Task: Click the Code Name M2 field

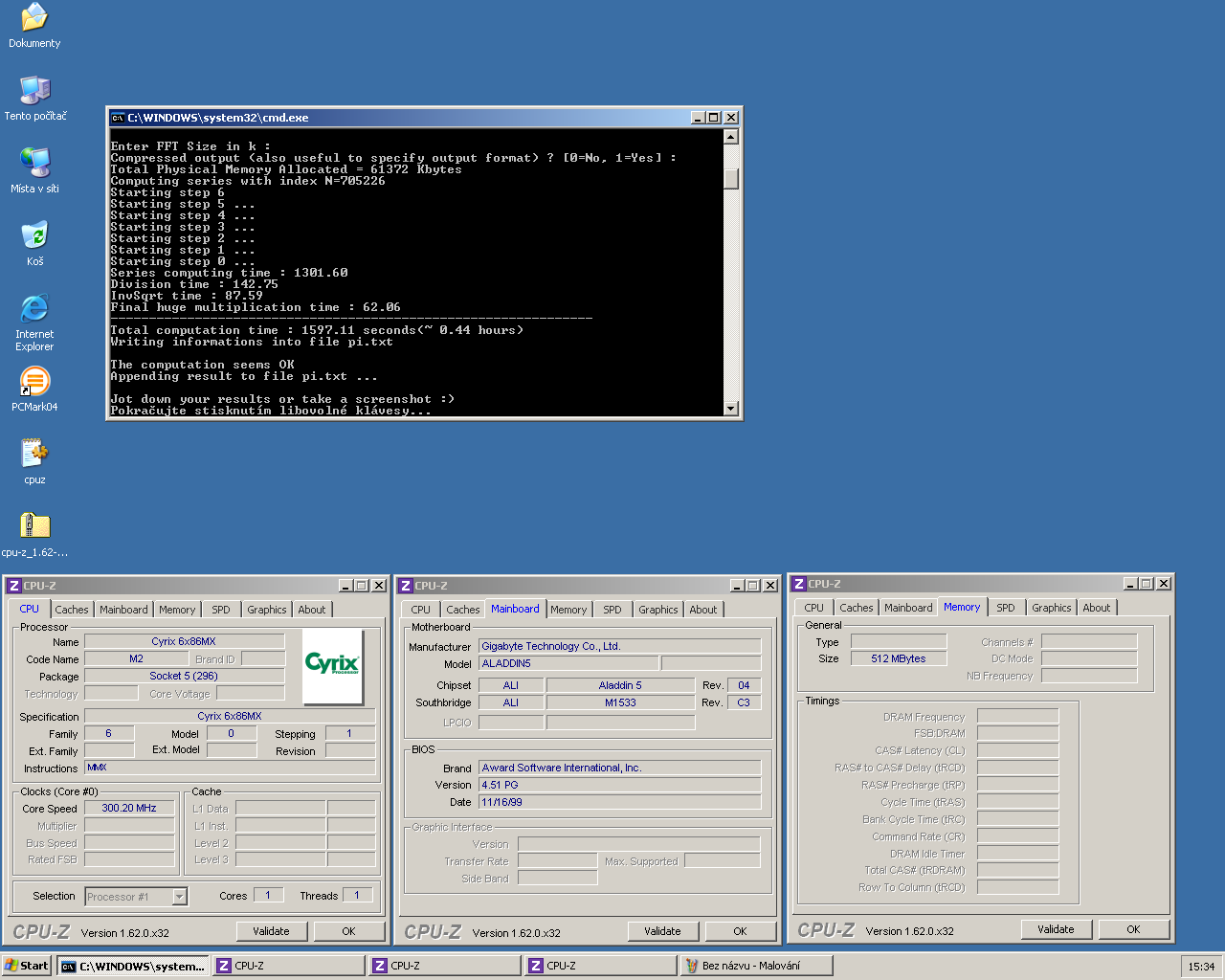Action: pyautogui.click(x=137, y=658)
